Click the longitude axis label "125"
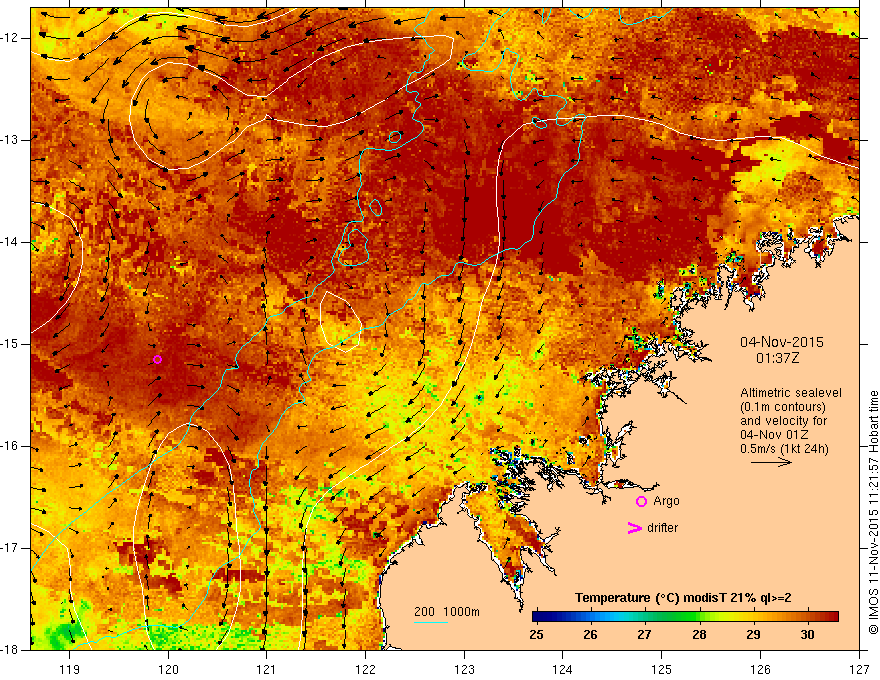Screen dimensions: 880x680 (662, 669)
